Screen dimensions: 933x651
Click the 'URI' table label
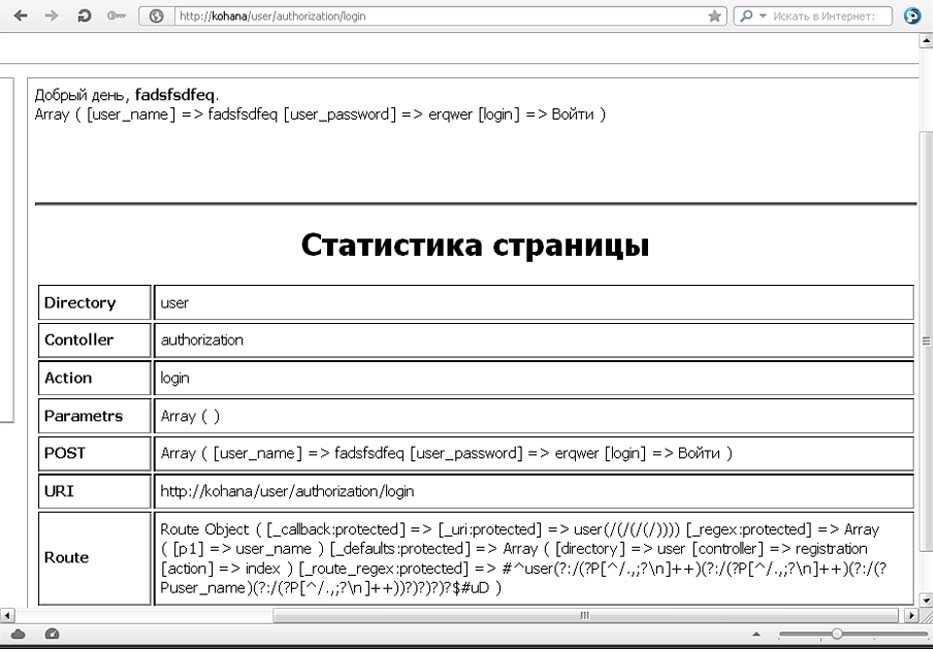[x=59, y=491]
